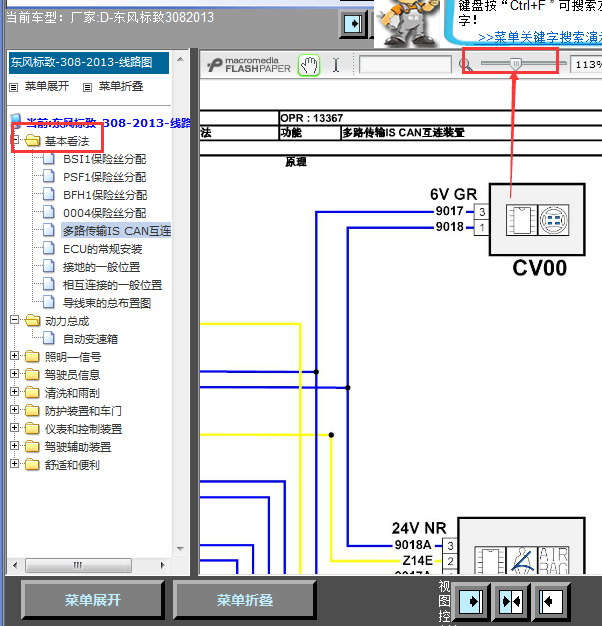
Task: Click the mechanic cartoon mascot
Action: [408, 22]
